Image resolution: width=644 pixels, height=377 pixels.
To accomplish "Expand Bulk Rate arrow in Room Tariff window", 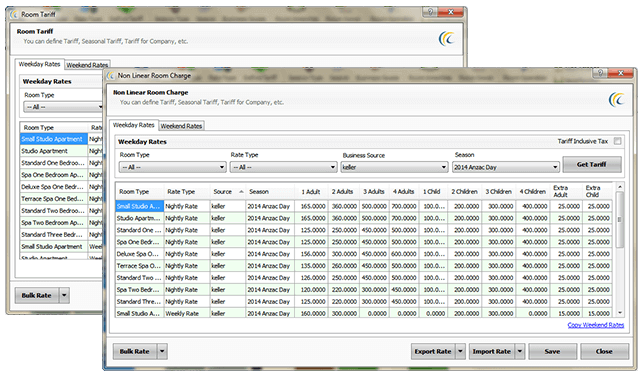I will point(64,295).
